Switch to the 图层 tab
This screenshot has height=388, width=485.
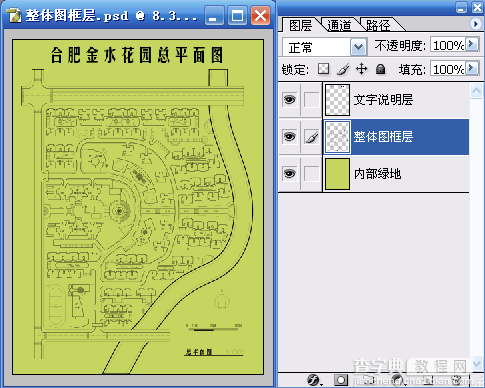coord(300,25)
